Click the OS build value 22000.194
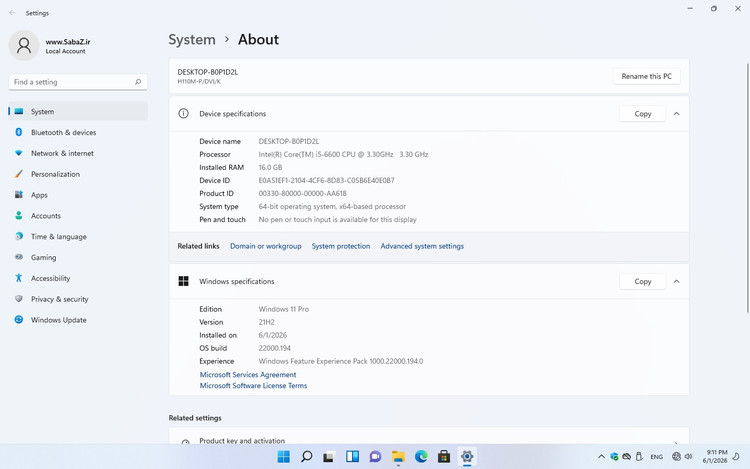The image size is (750, 469). (x=275, y=348)
